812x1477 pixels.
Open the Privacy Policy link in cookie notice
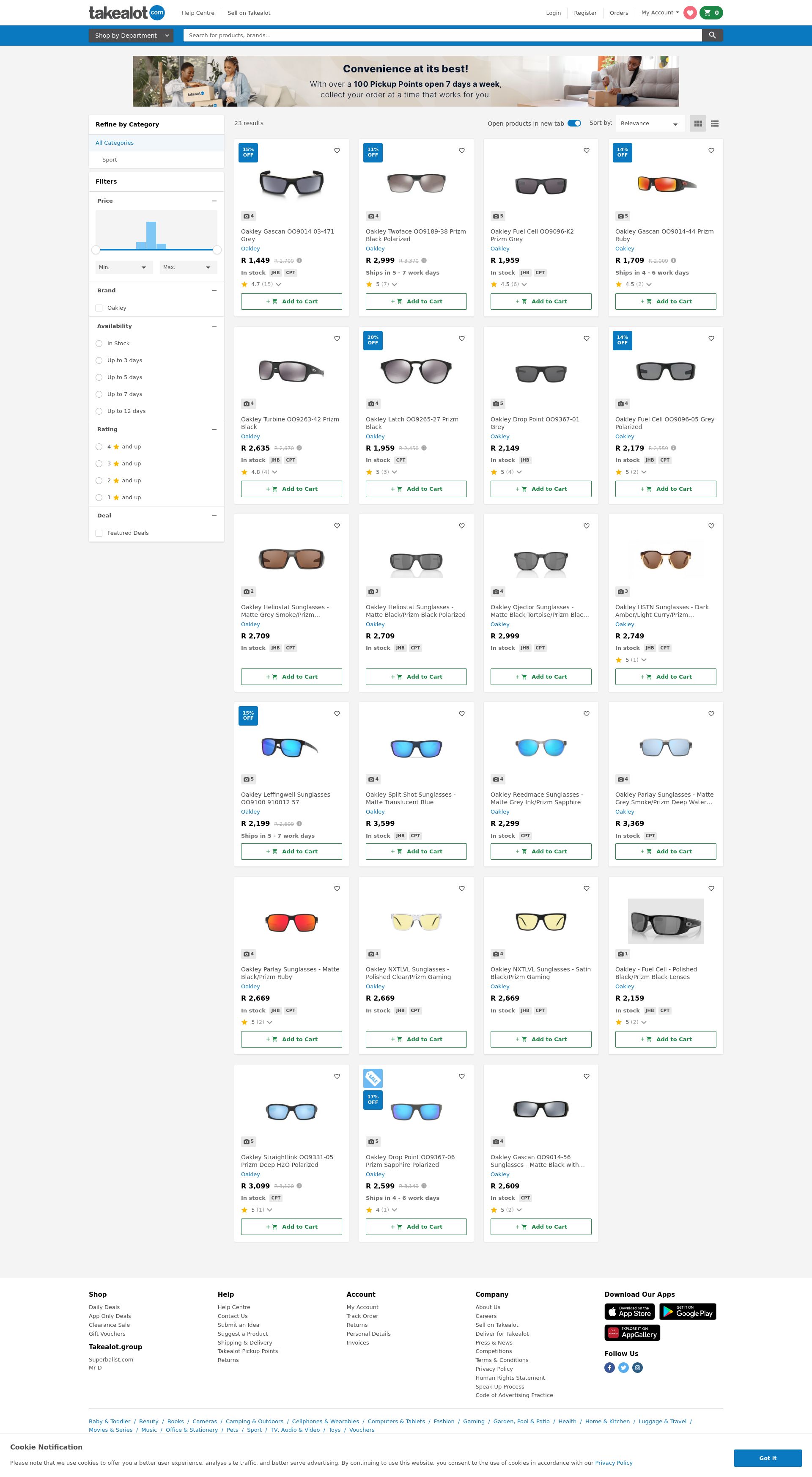pos(614,1463)
